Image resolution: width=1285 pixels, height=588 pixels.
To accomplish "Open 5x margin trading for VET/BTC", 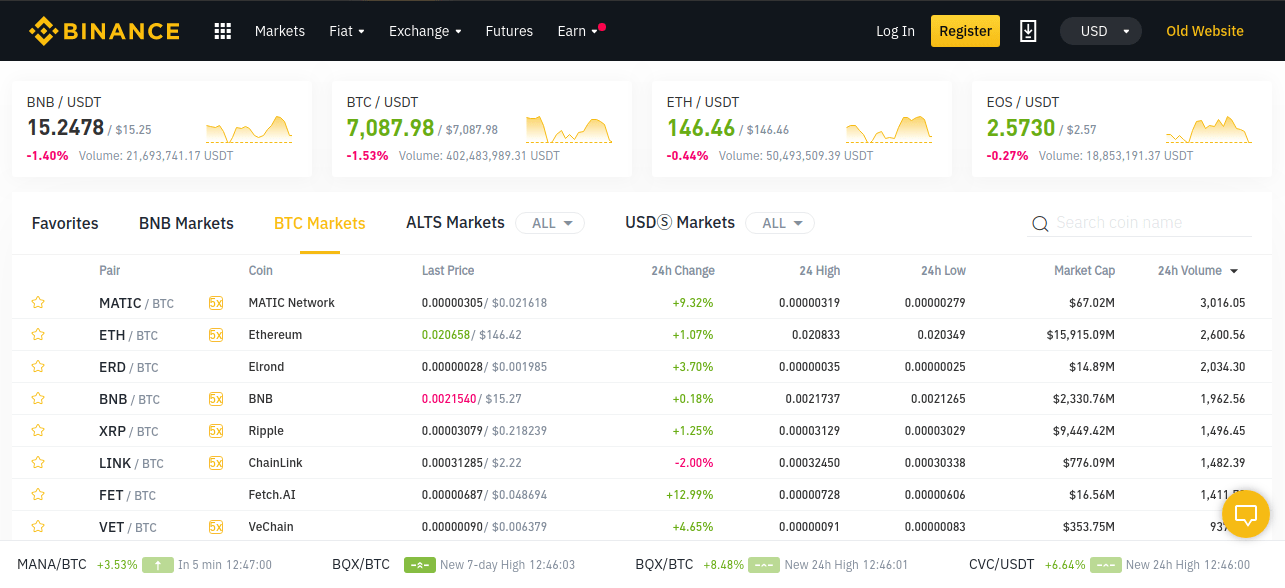I will [217, 526].
